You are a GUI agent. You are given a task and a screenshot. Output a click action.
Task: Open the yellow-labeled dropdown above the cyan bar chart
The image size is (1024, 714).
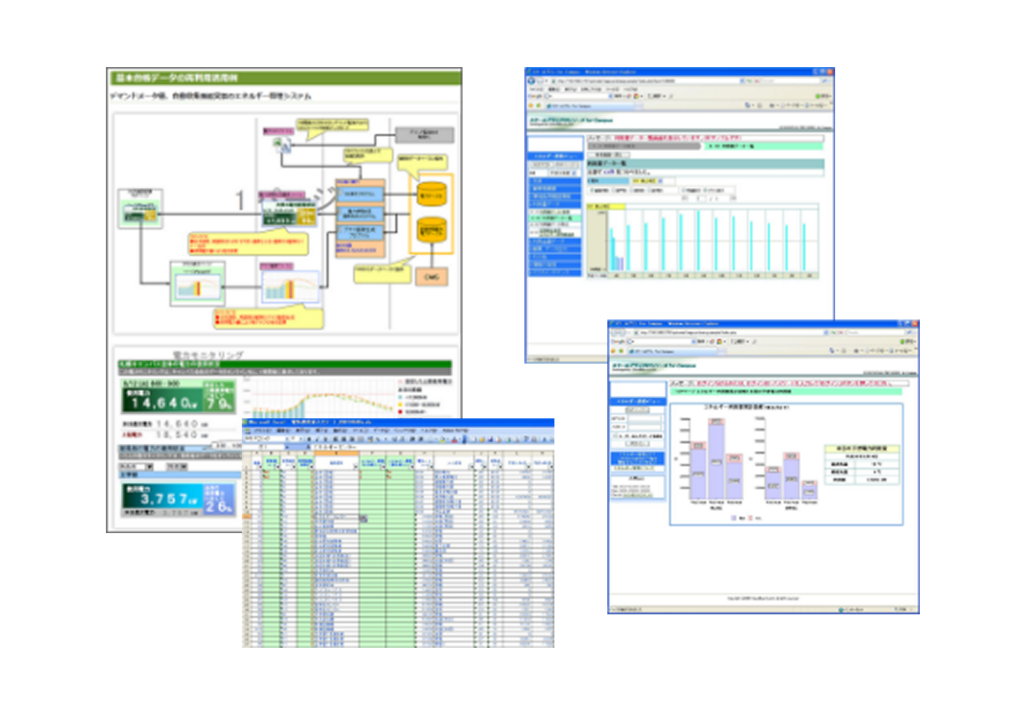647,180
